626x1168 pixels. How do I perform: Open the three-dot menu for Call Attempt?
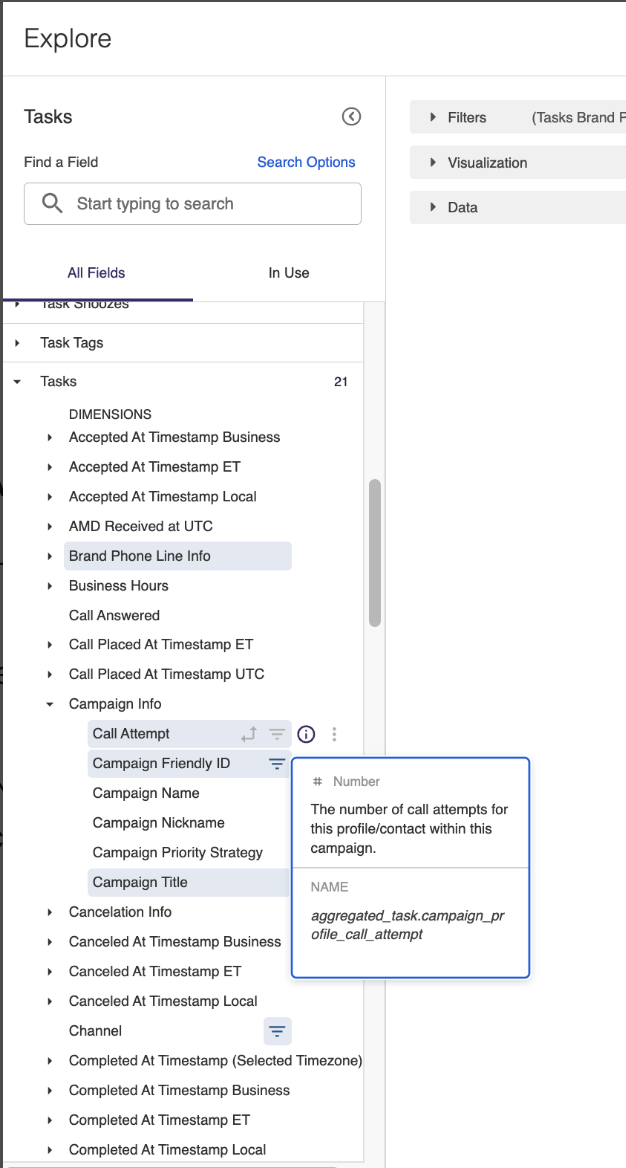pyautogui.click(x=334, y=733)
